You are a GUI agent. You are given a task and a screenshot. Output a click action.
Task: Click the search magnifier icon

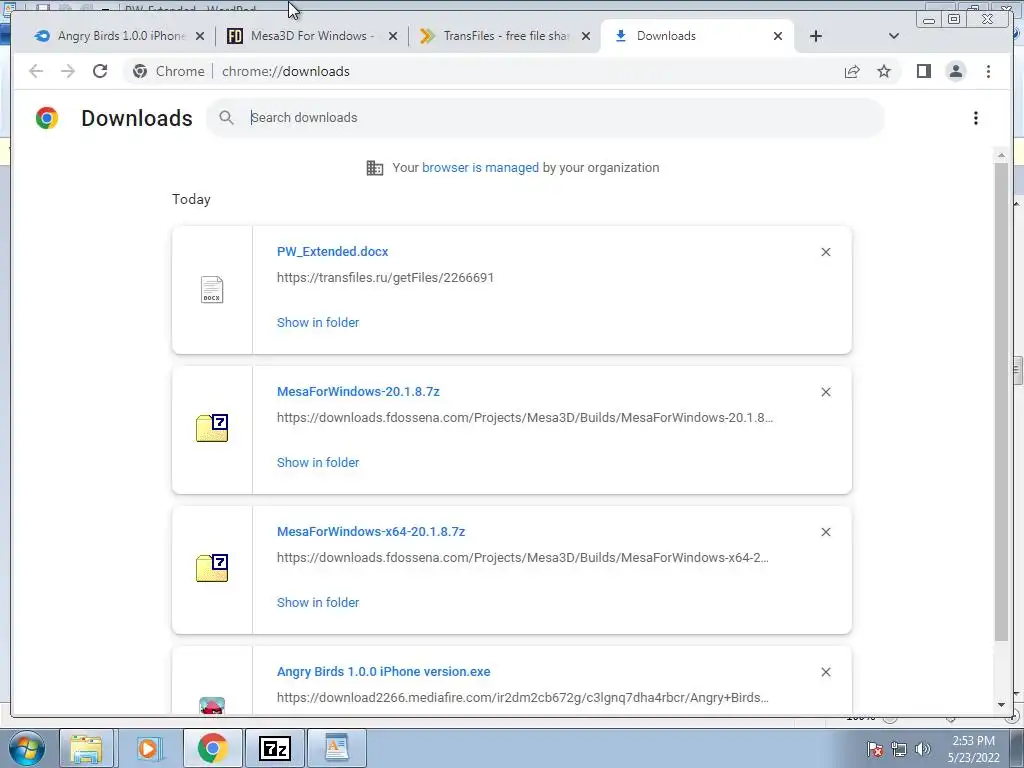(226, 118)
